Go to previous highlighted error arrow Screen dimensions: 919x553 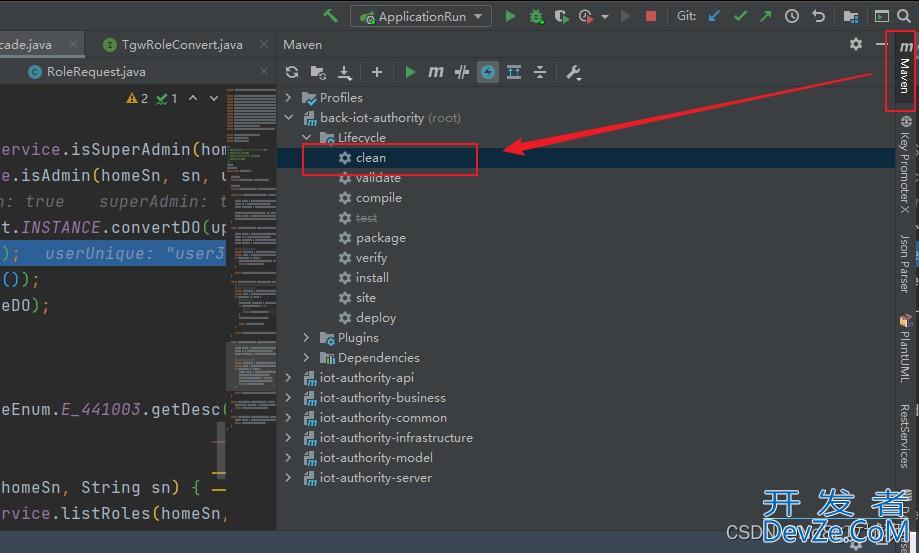[193, 98]
